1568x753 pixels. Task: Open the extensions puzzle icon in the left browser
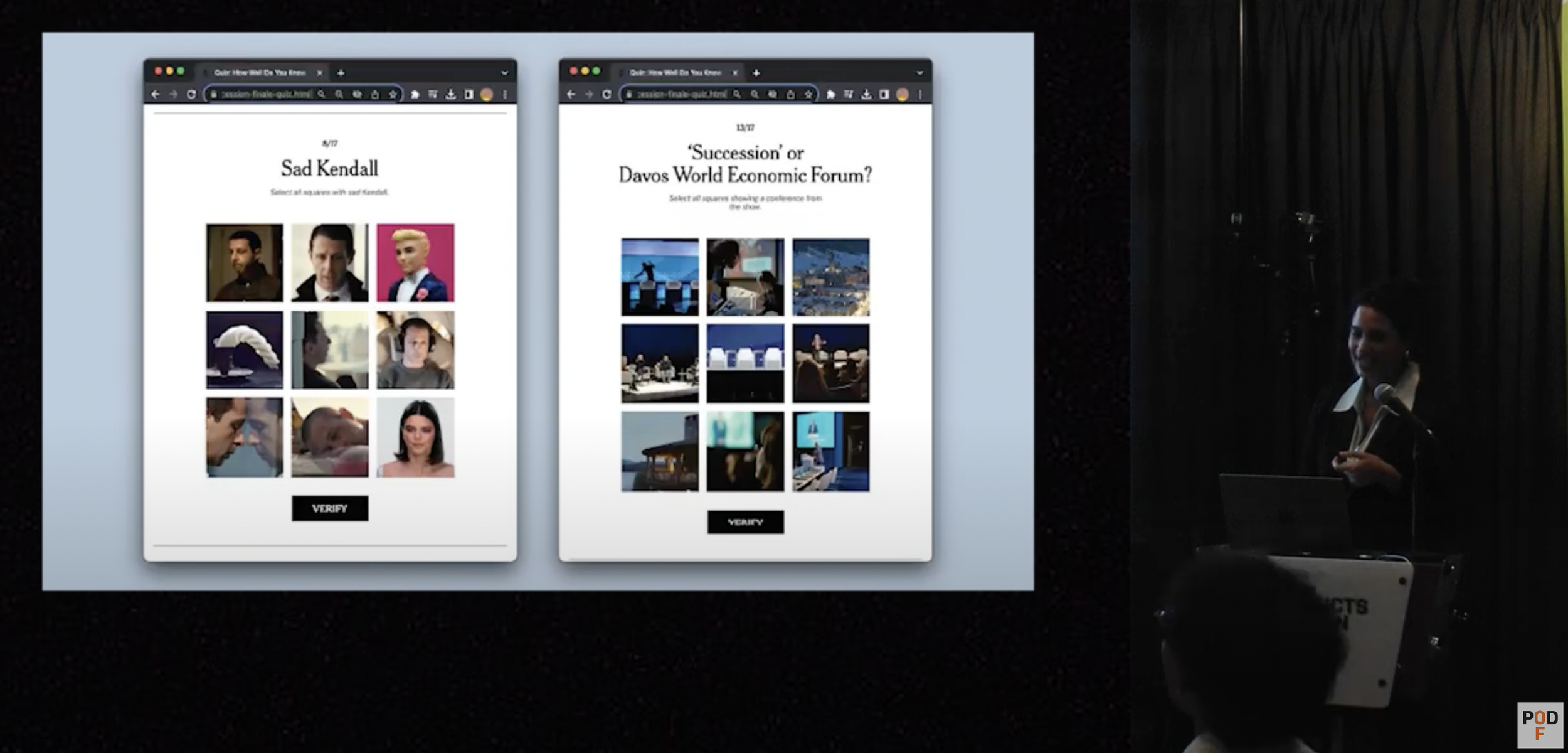tap(415, 94)
